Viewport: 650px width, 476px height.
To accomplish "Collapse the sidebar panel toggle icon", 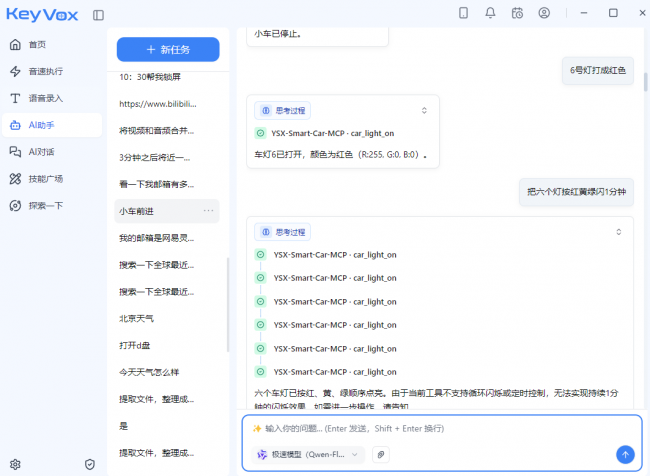I will 98,15.
